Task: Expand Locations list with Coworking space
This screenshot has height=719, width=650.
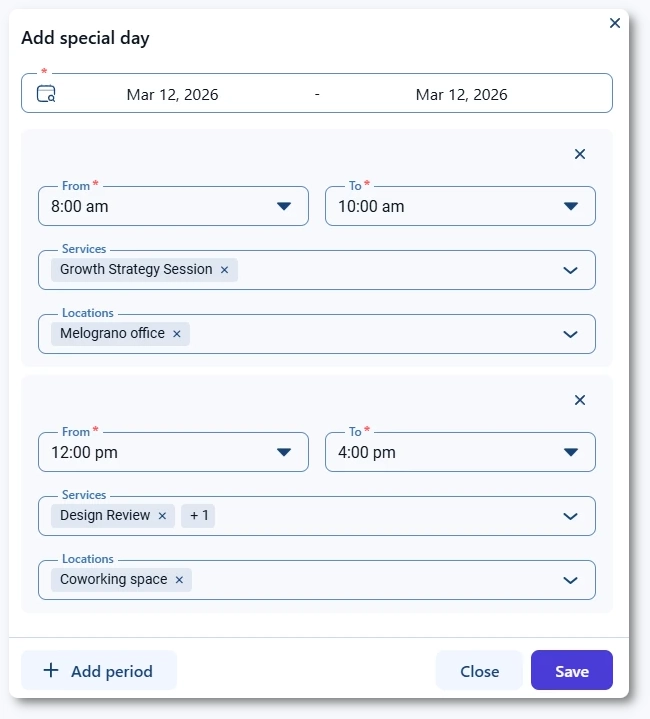Action: [x=571, y=580]
